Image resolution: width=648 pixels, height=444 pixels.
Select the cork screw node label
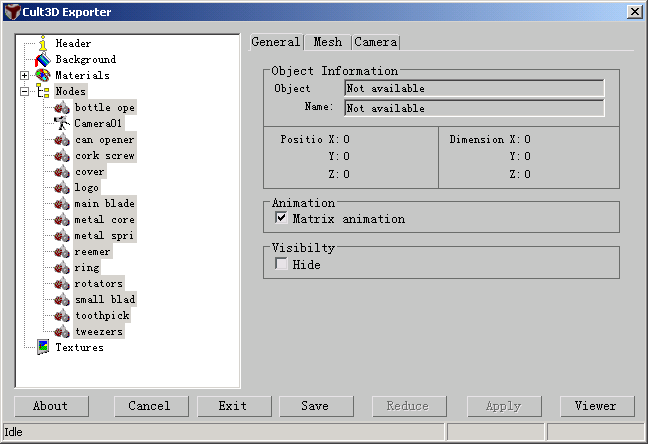(105, 156)
